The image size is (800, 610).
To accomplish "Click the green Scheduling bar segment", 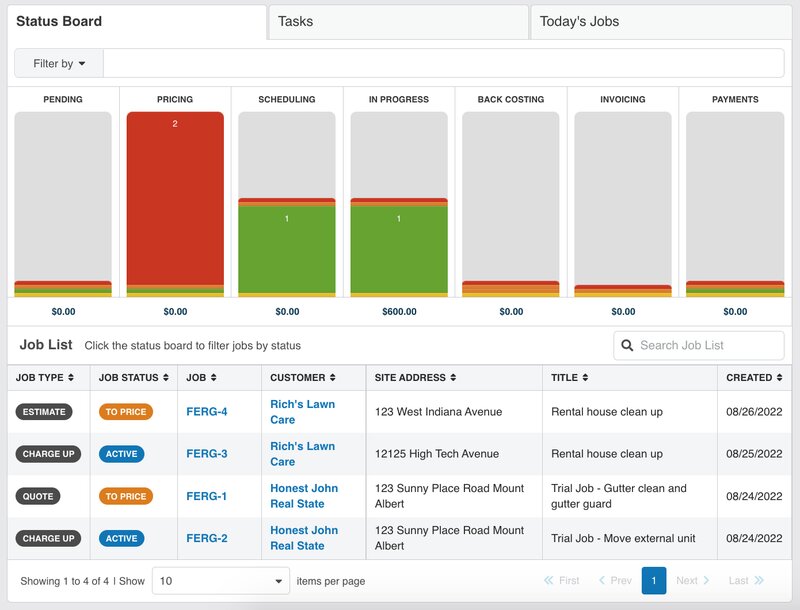I will point(287,249).
